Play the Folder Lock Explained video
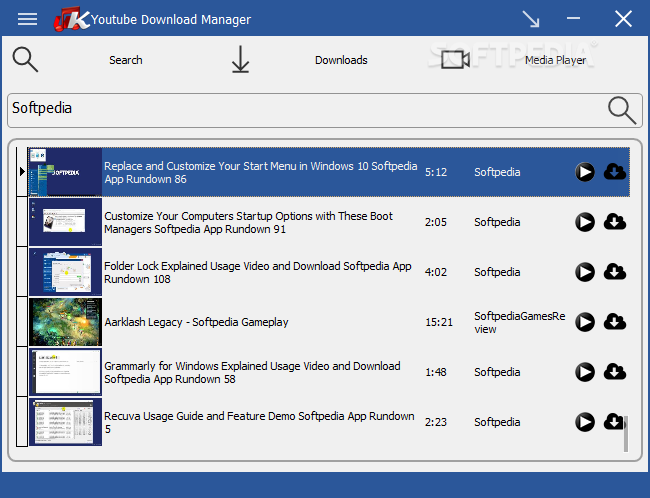The width and height of the screenshot is (650, 498). (585, 272)
